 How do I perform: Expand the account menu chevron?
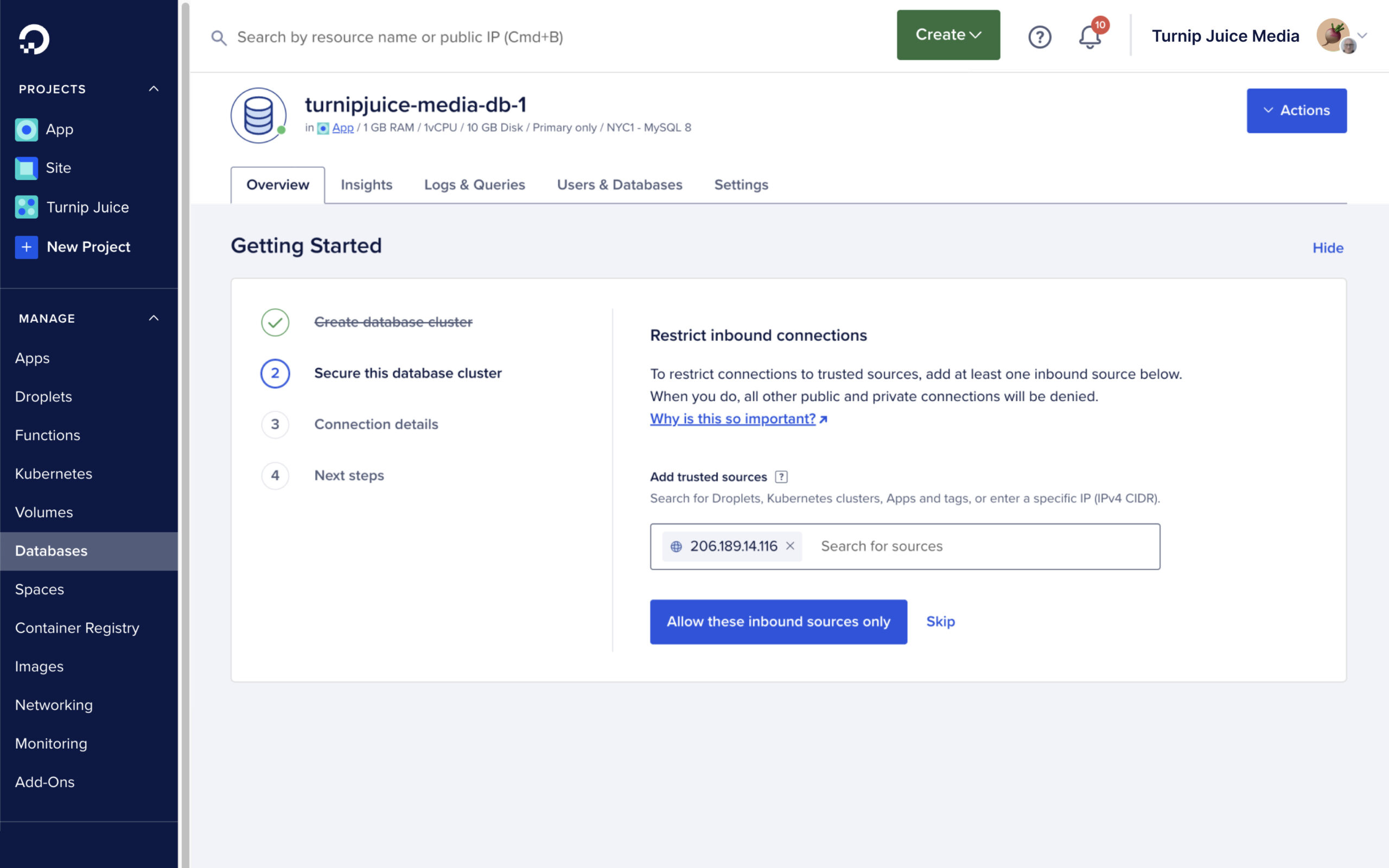pos(1362,36)
